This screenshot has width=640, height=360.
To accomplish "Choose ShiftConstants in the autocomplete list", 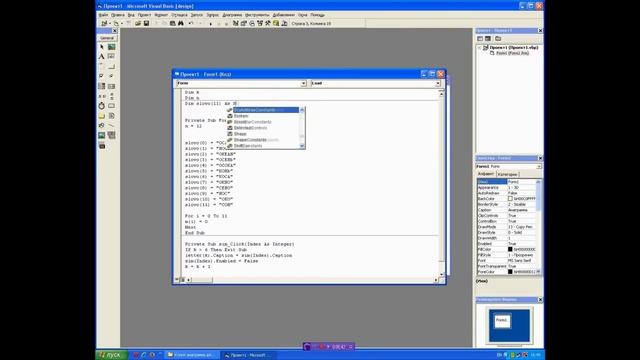I will tap(248, 146).
